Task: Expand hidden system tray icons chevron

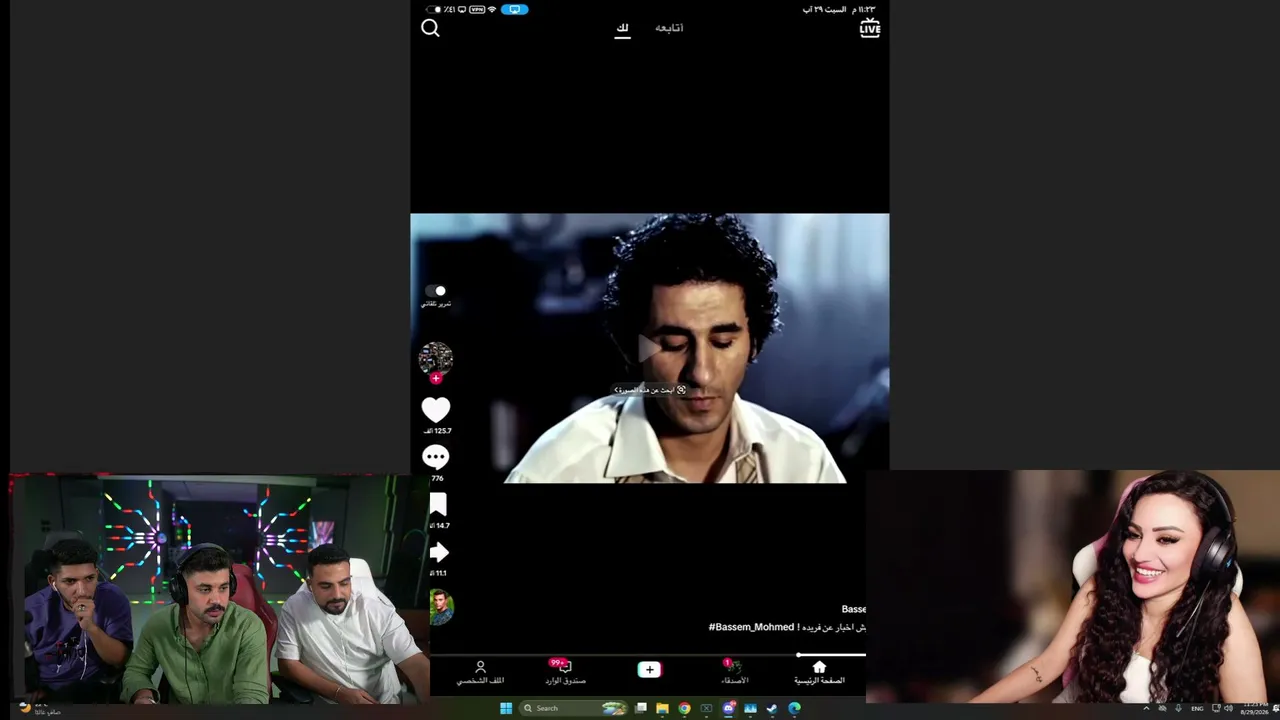Action: (1146, 708)
